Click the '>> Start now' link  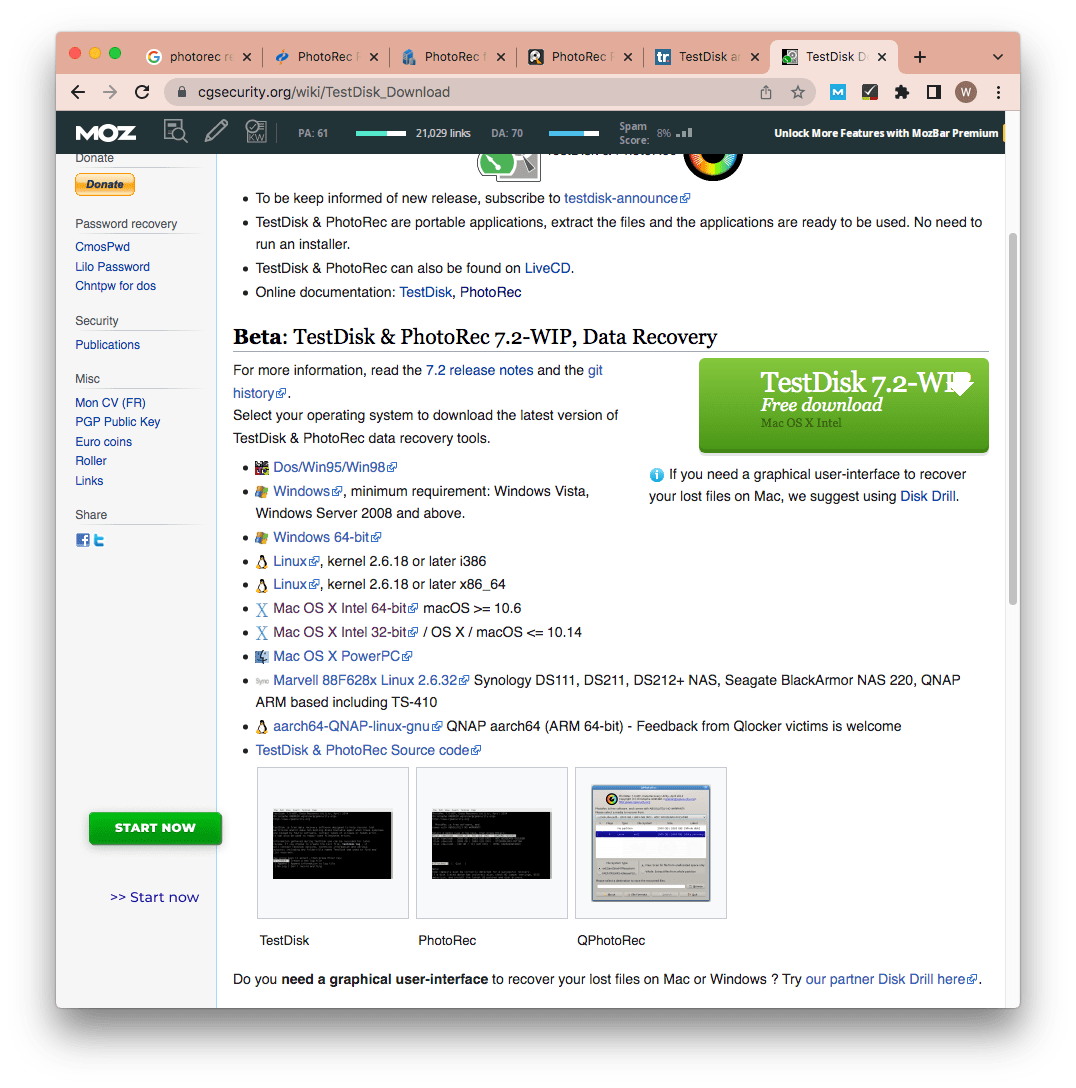[x=155, y=897]
